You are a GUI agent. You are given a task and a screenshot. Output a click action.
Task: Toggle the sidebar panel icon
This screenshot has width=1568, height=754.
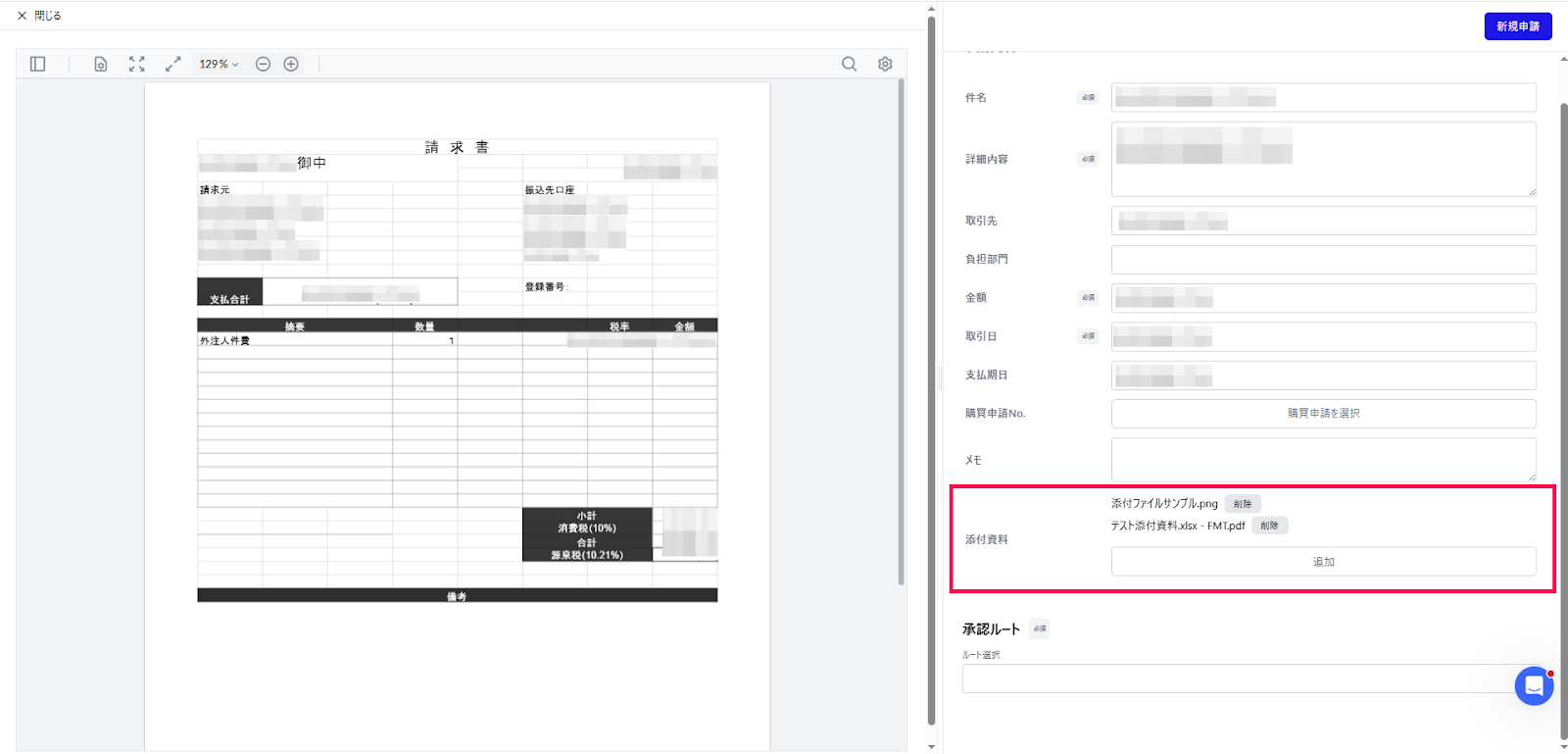[38, 64]
